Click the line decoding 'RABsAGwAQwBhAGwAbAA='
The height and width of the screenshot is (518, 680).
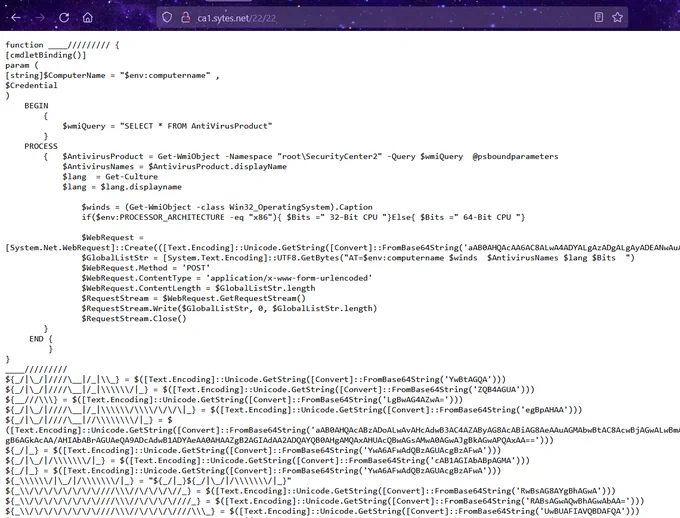point(325,501)
